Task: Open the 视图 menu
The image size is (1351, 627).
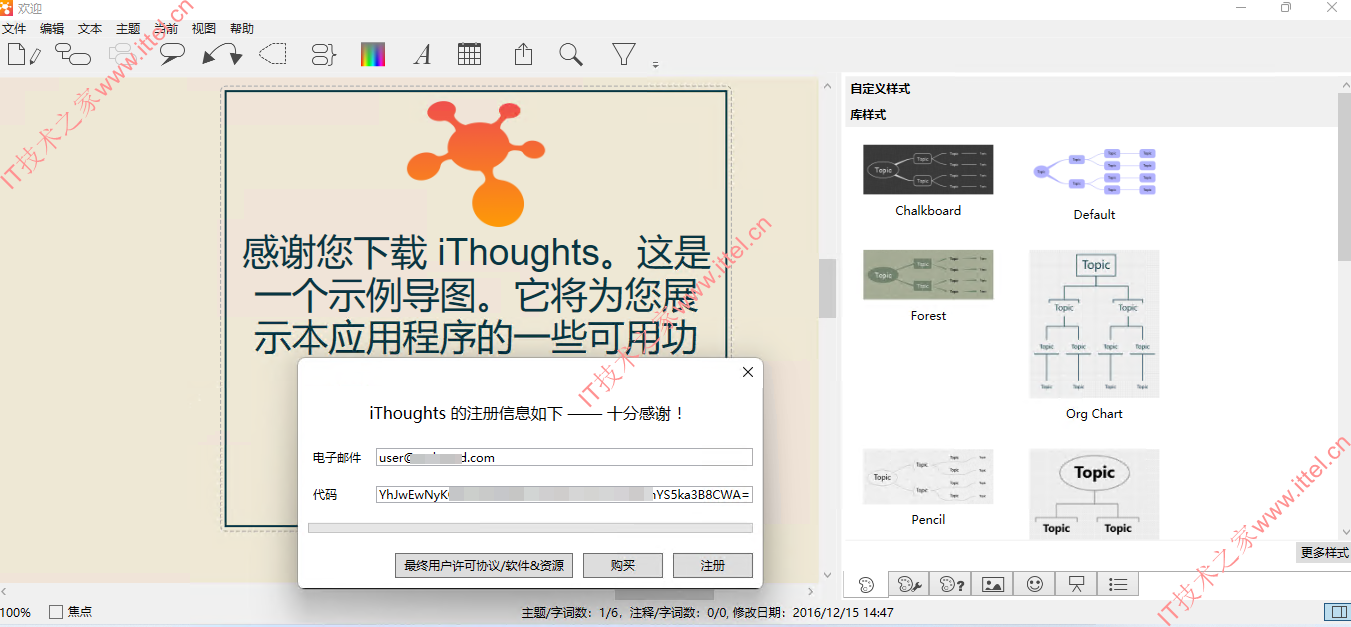Action: coord(204,29)
